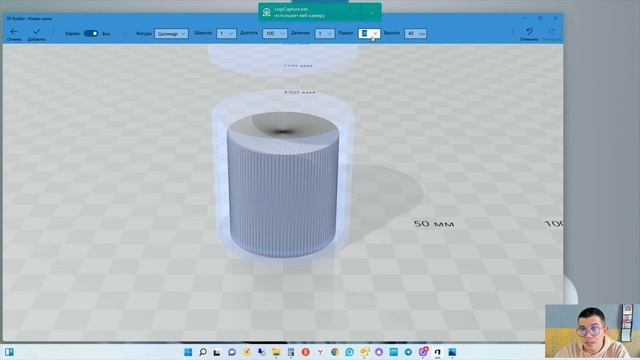Click the webcam icon in the notification
The width and height of the screenshot is (640, 360).
point(267,12)
